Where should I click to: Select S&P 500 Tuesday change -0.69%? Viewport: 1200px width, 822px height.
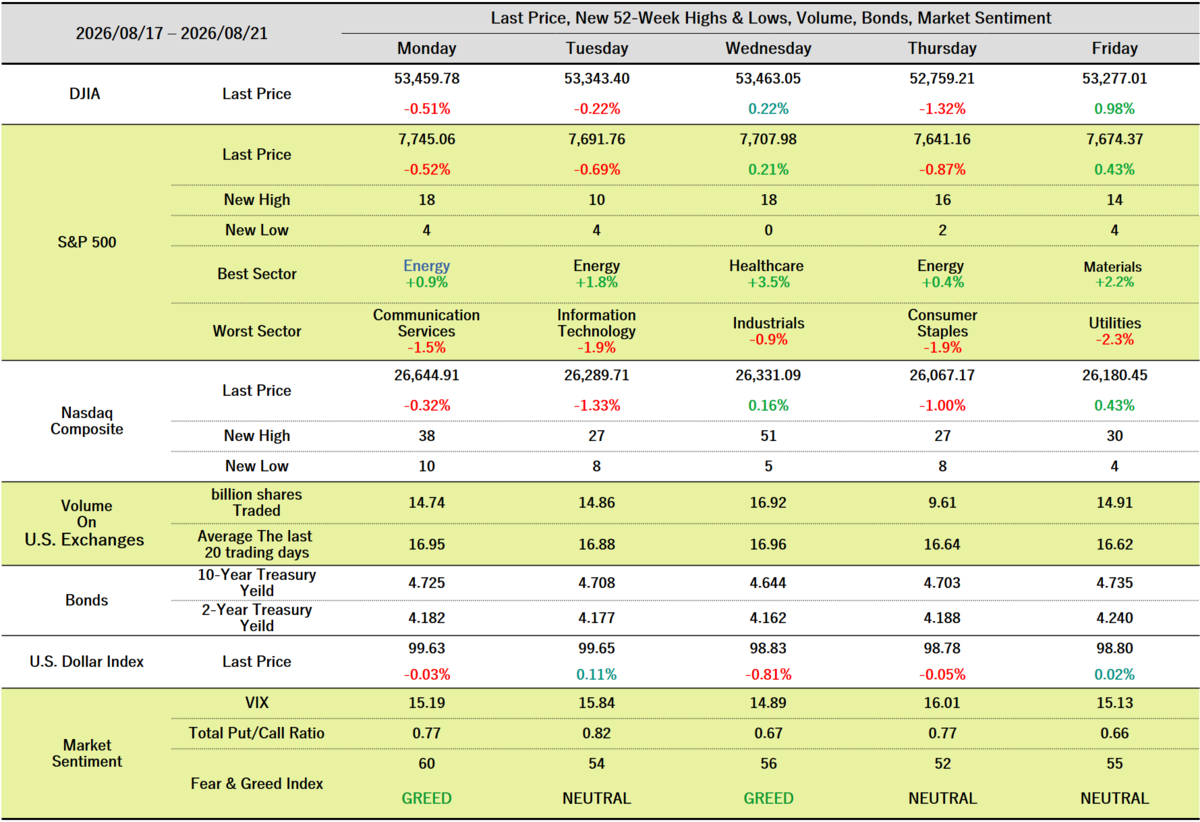597,169
